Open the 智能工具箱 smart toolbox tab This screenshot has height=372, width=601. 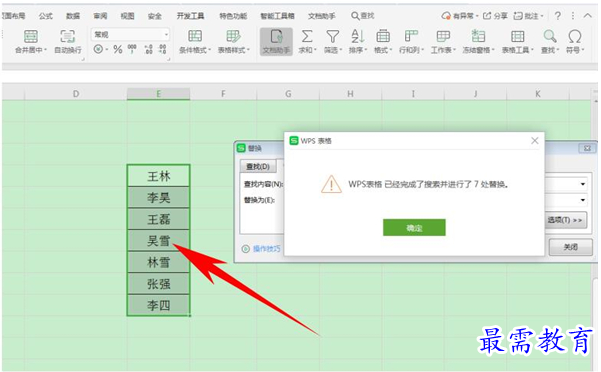coord(278,16)
